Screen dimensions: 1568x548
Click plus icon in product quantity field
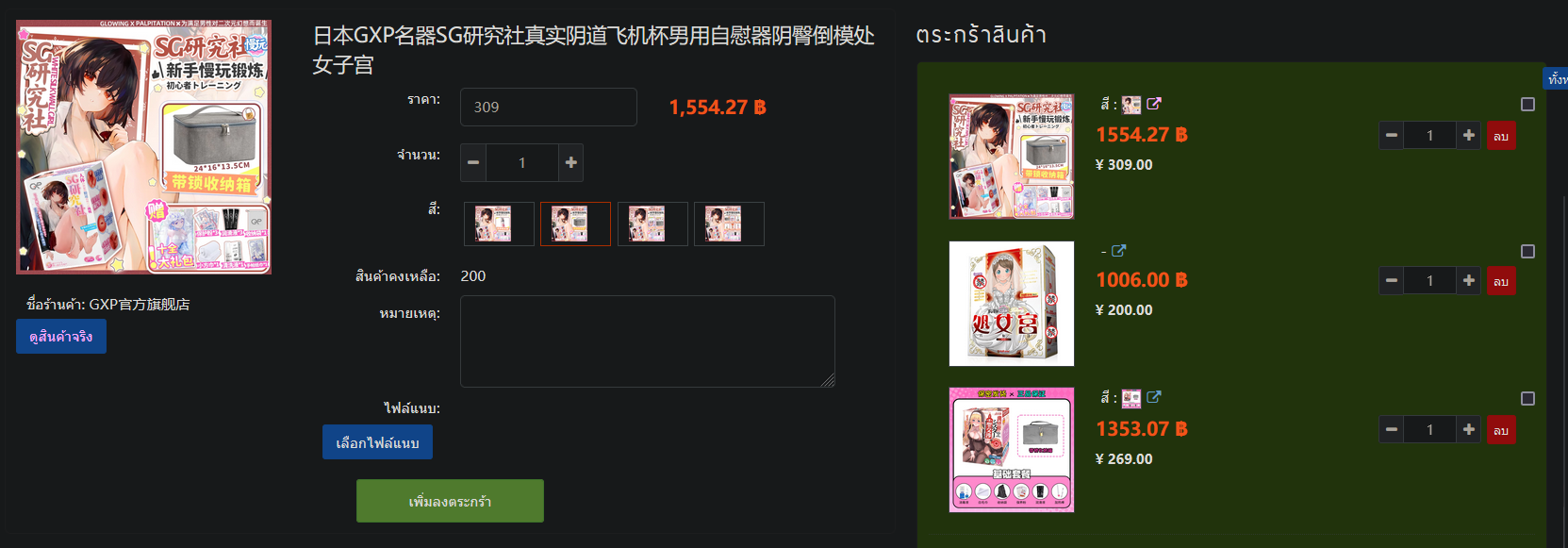[x=571, y=162]
